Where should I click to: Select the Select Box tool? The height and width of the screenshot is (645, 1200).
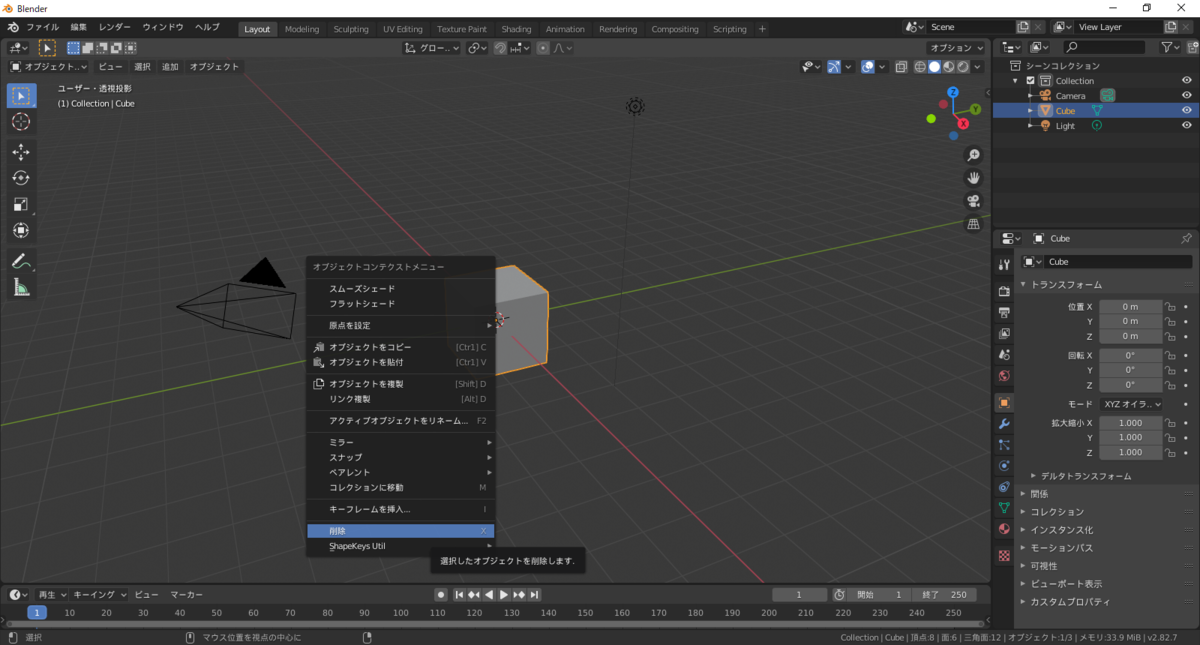coord(21,96)
